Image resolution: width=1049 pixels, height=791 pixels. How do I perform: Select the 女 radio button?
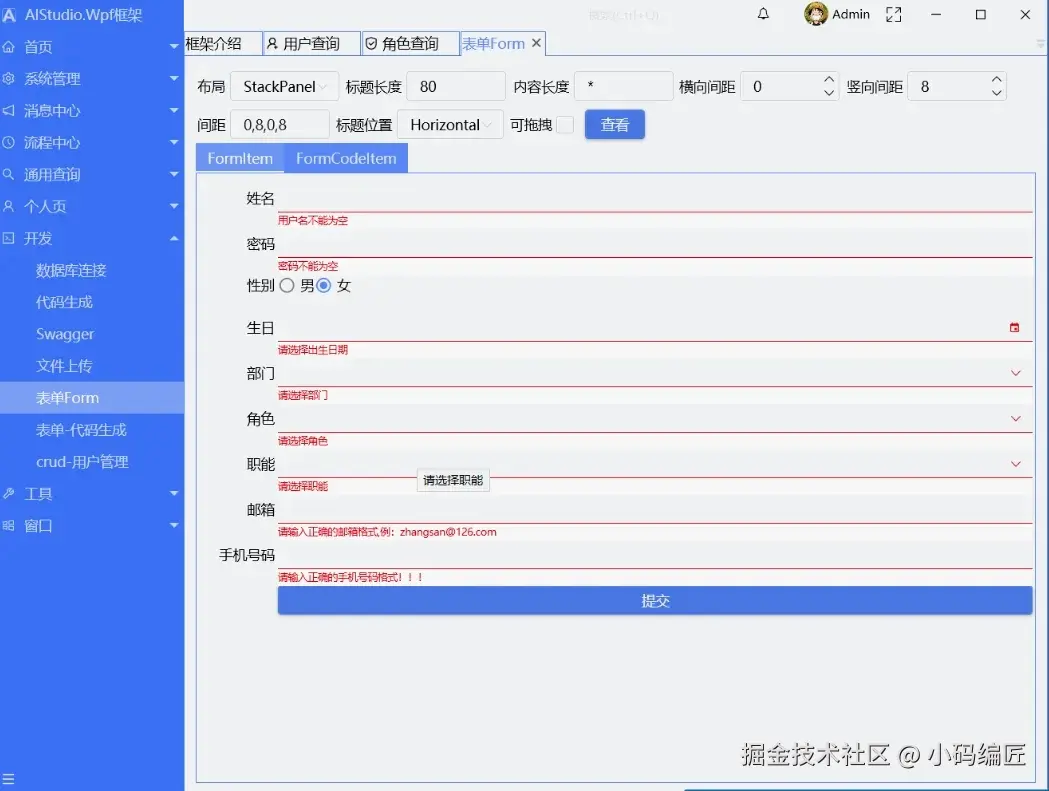[x=324, y=285]
